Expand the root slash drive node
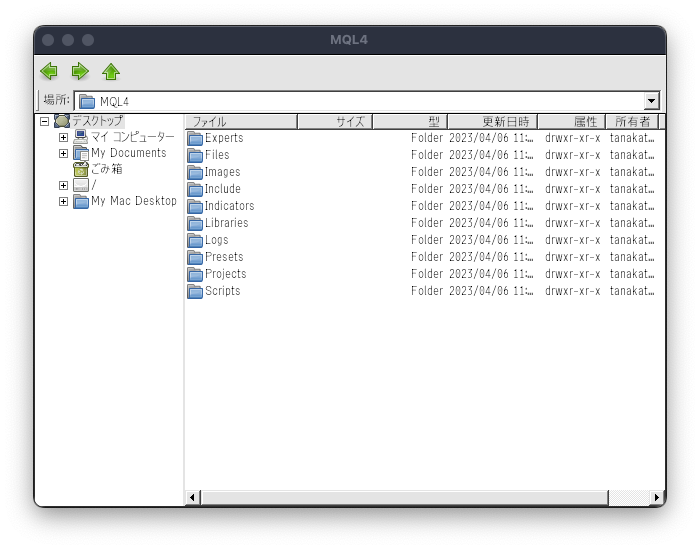Viewport: 700px width, 549px height. point(63,185)
